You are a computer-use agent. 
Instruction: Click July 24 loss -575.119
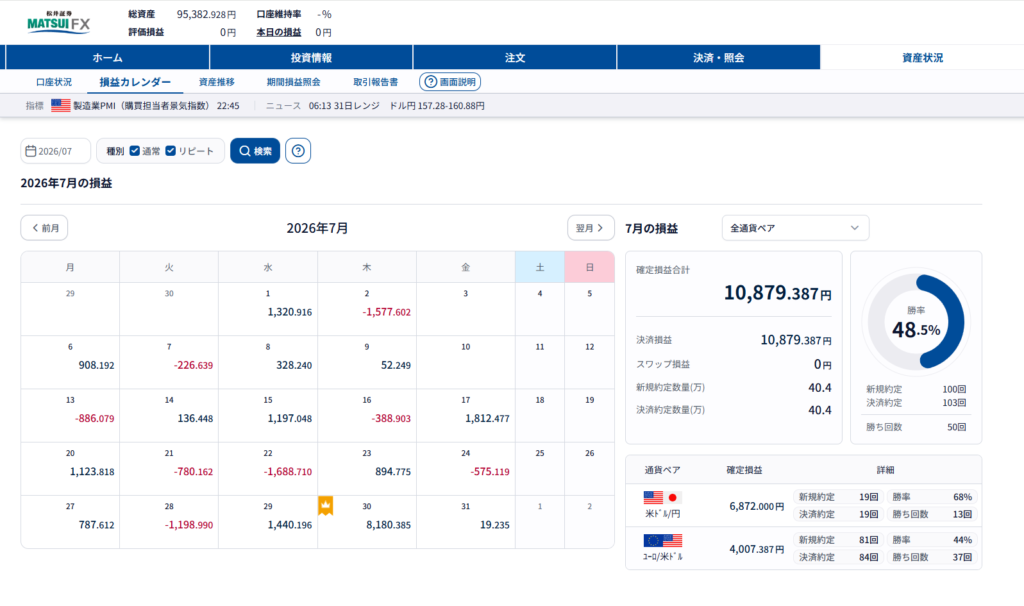pos(490,471)
